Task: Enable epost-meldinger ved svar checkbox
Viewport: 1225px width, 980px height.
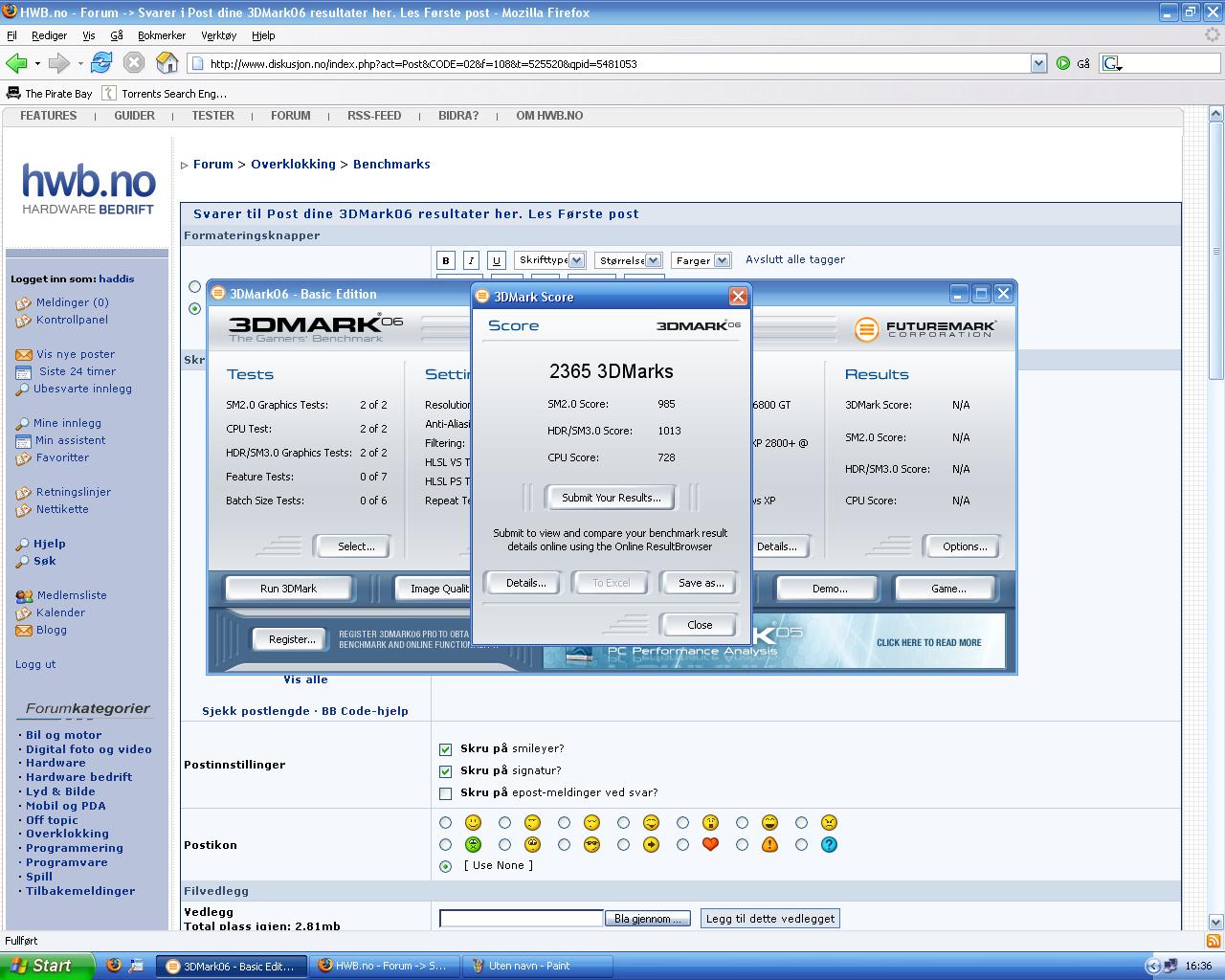Action: pyautogui.click(x=445, y=793)
